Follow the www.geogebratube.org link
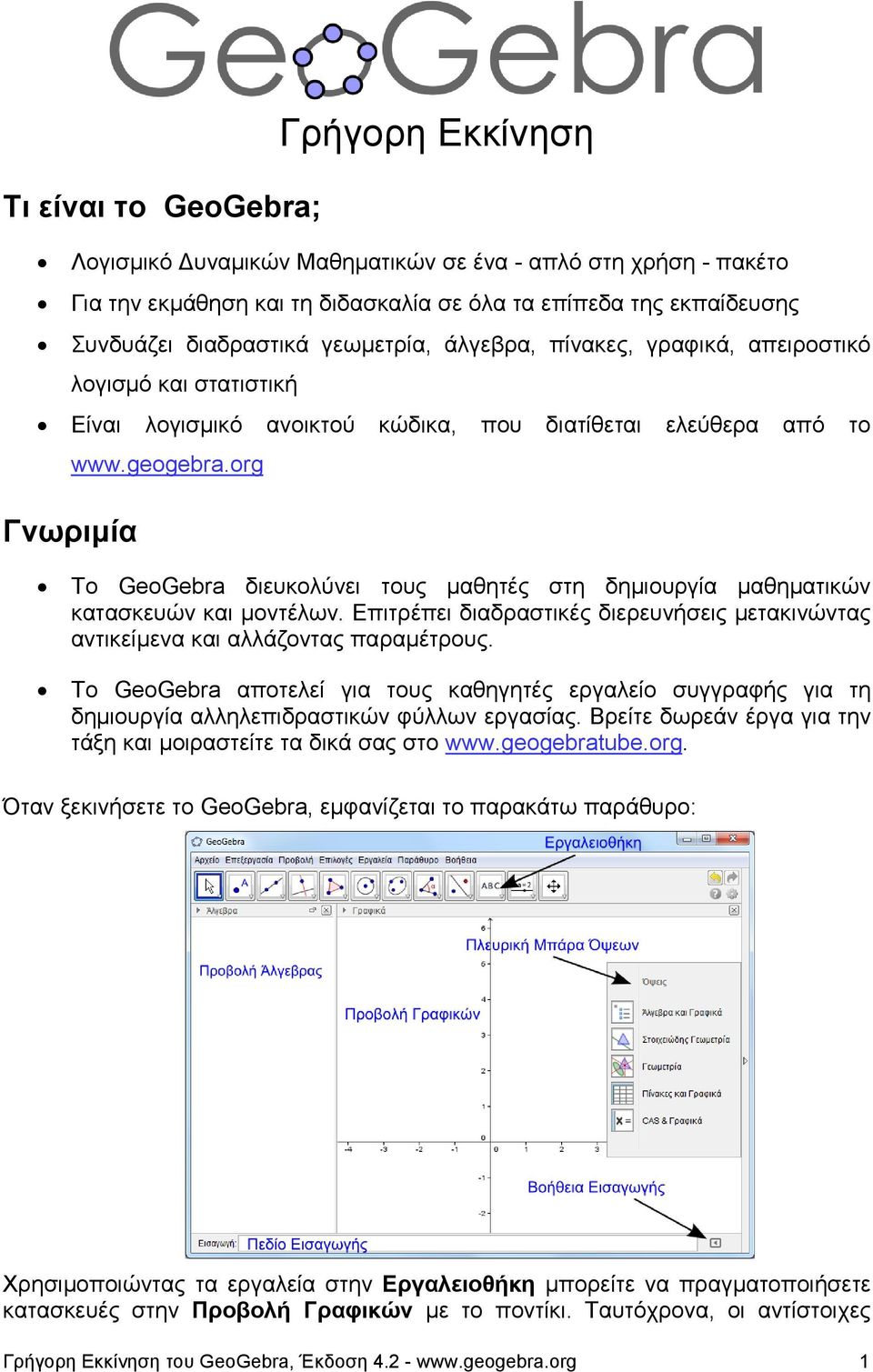 [x=564, y=743]
